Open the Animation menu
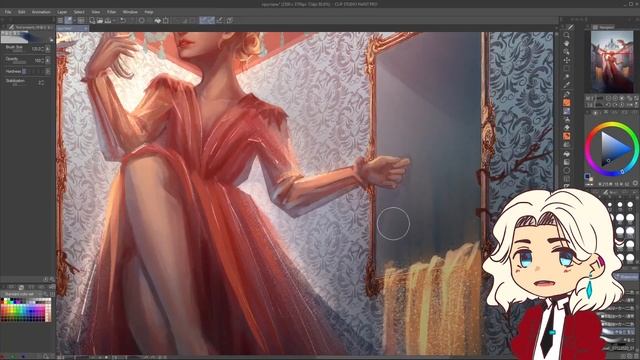Image resolution: width=640 pixels, height=360 pixels. [41, 12]
